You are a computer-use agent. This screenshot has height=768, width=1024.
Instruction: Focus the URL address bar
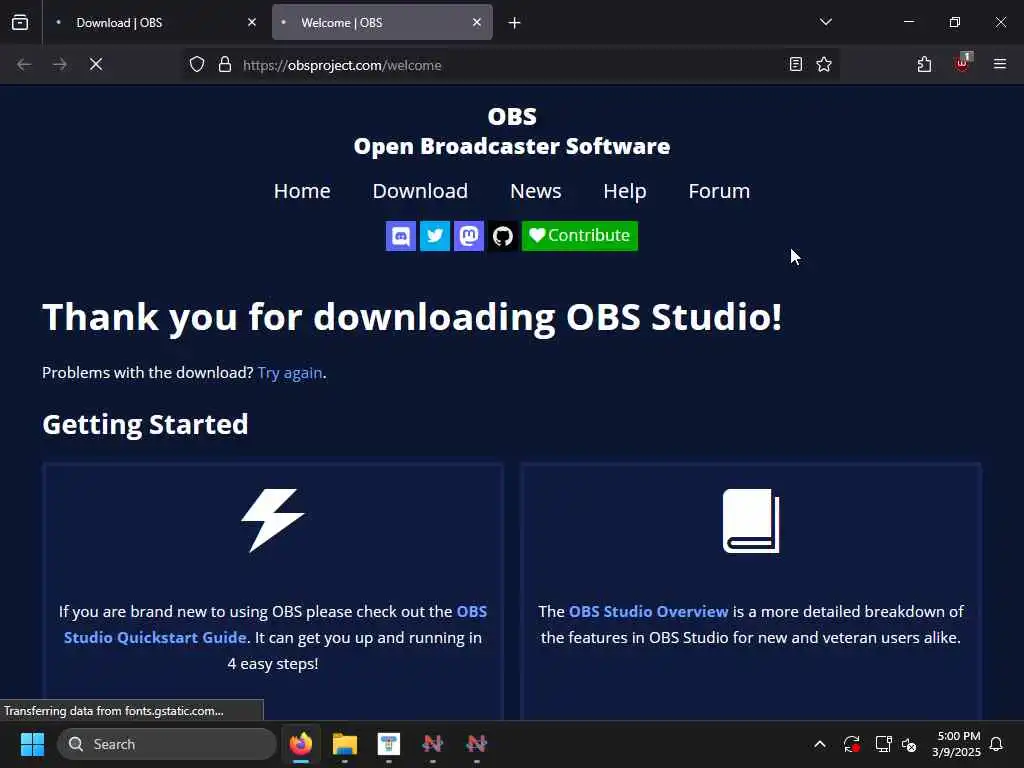coord(509,65)
